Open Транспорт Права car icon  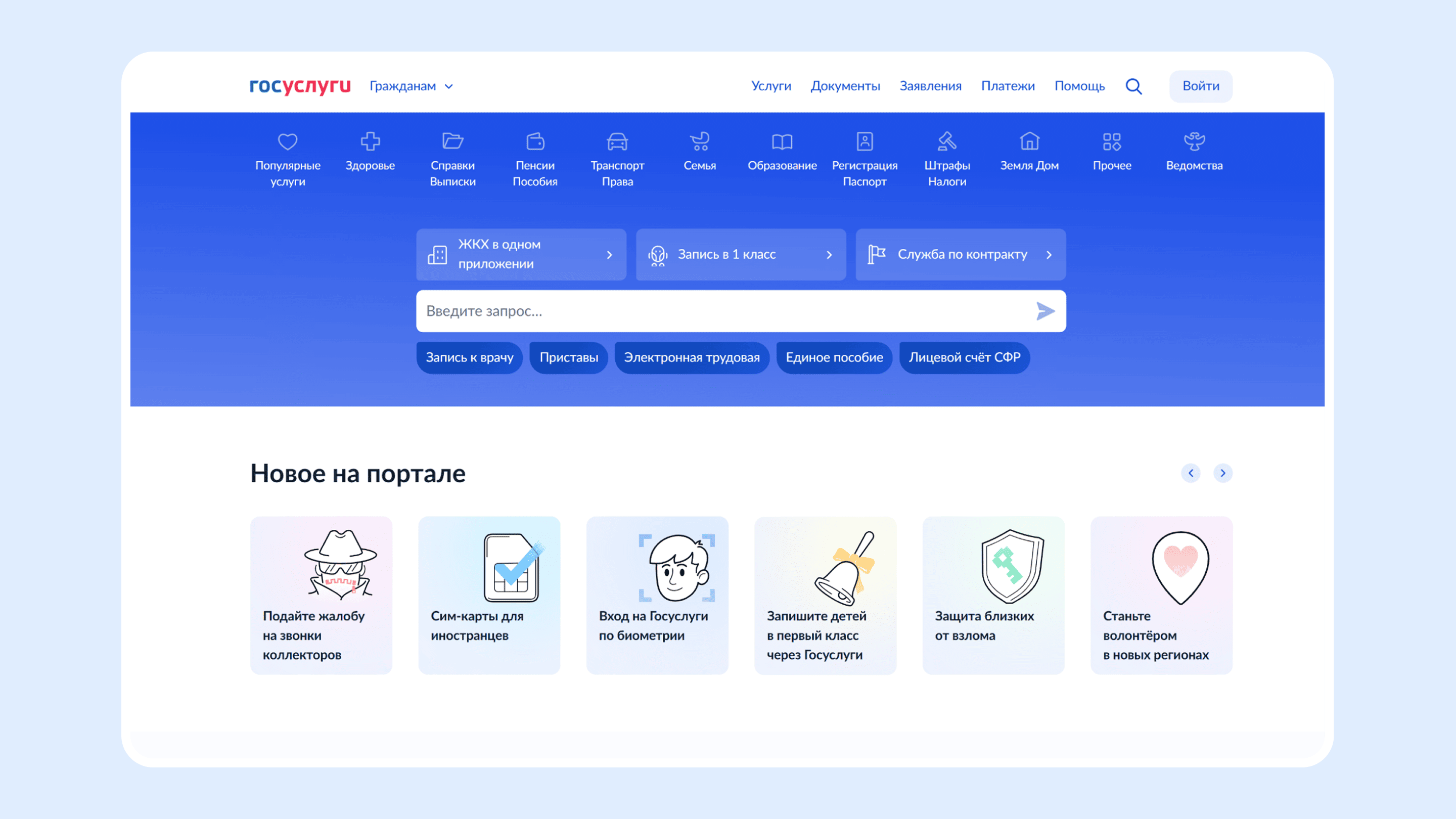pyautogui.click(x=617, y=142)
